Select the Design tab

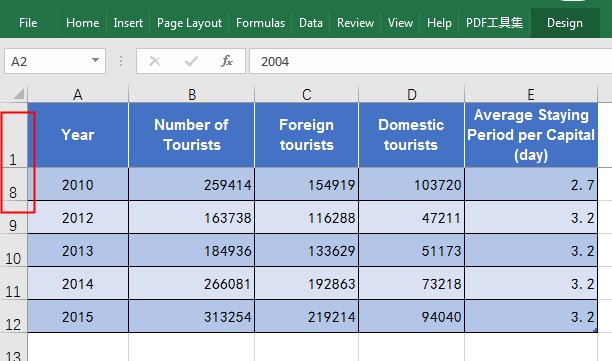pos(565,23)
